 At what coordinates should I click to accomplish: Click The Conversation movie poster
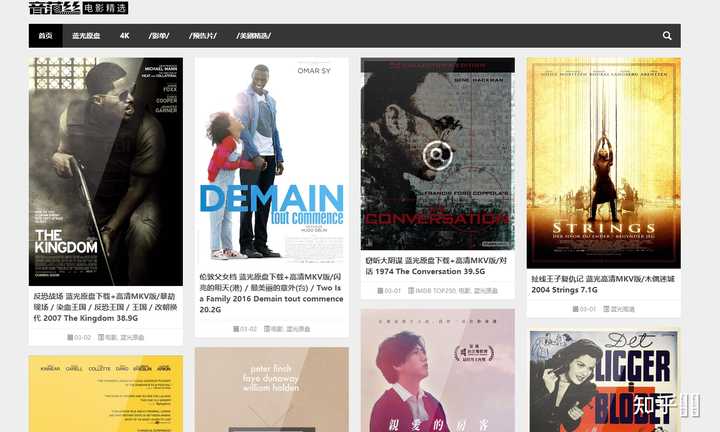[x=438, y=154]
